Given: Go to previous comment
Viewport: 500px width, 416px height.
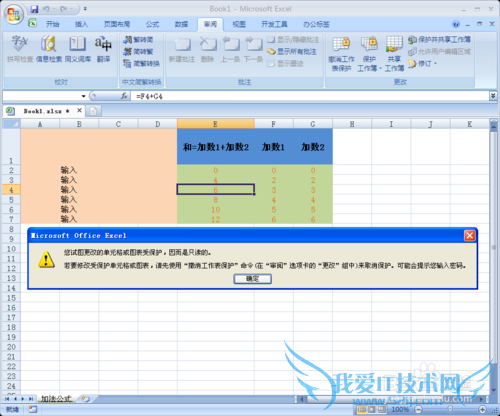Looking at the screenshot, I should click(230, 49).
